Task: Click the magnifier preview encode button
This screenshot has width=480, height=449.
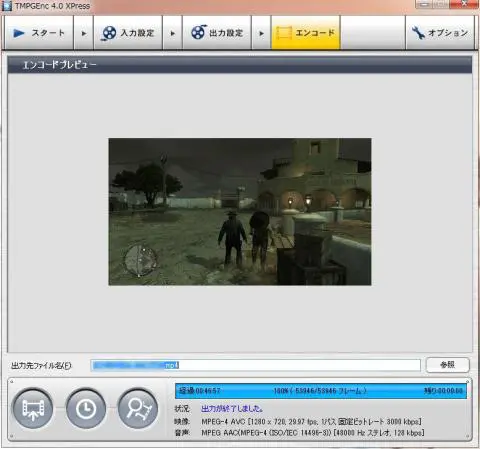Action: point(138,408)
